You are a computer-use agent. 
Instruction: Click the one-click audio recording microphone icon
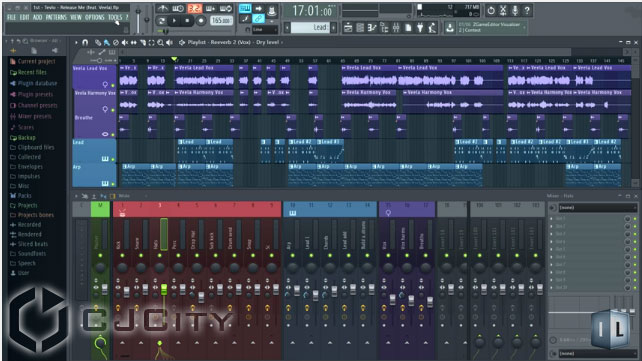point(515,11)
